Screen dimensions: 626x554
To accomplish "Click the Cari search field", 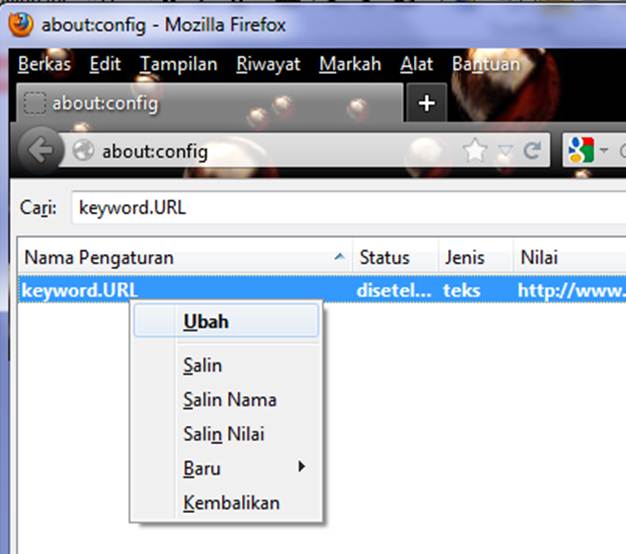I will 349,208.
